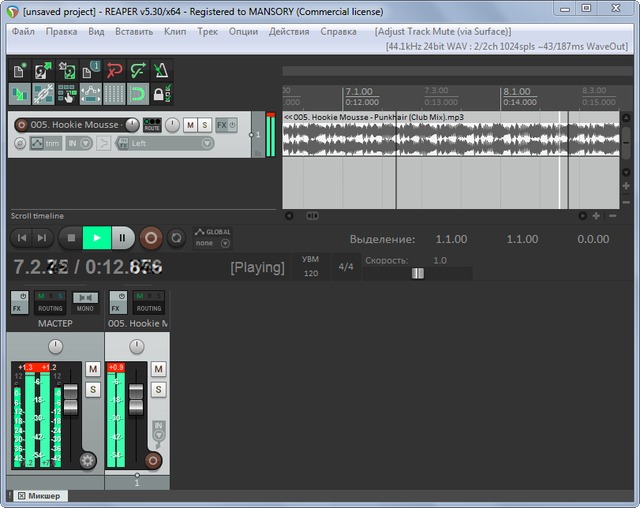Open the Вставить menu

click(x=134, y=31)
